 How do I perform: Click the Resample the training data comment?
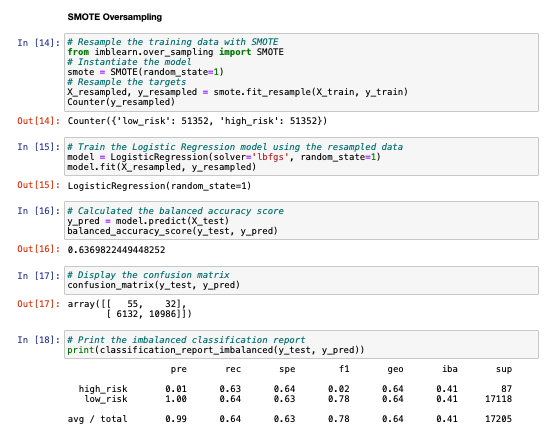coord(173,42)
